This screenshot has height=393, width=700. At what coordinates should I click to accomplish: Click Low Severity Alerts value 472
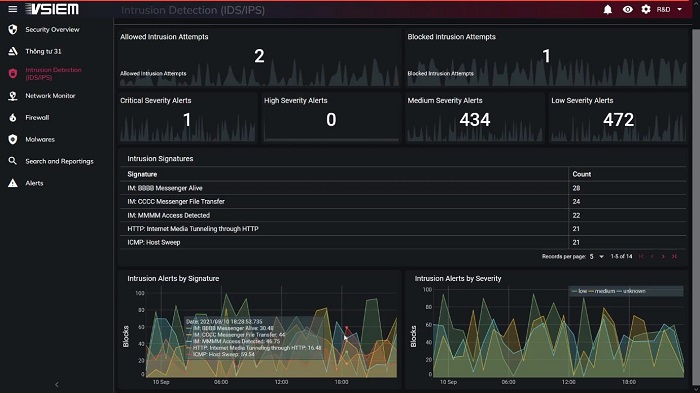pos(618,119)
